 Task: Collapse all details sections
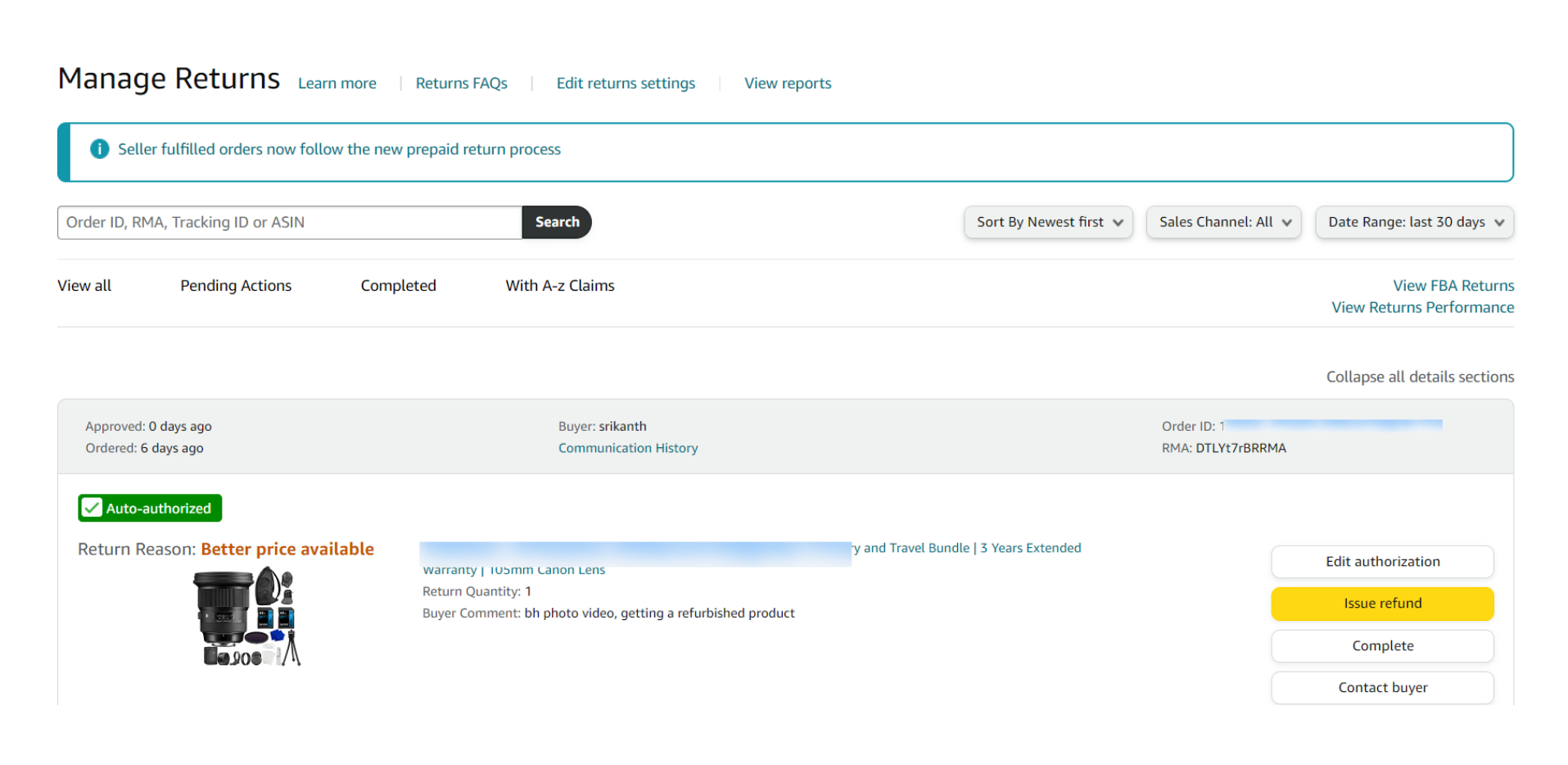[x=1420, y=377]
